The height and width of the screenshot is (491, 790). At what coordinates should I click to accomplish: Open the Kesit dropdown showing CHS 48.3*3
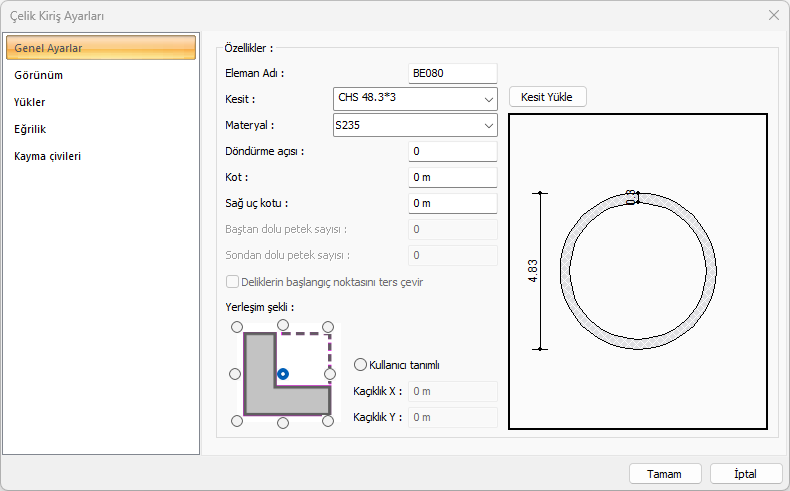coord(414,99)
